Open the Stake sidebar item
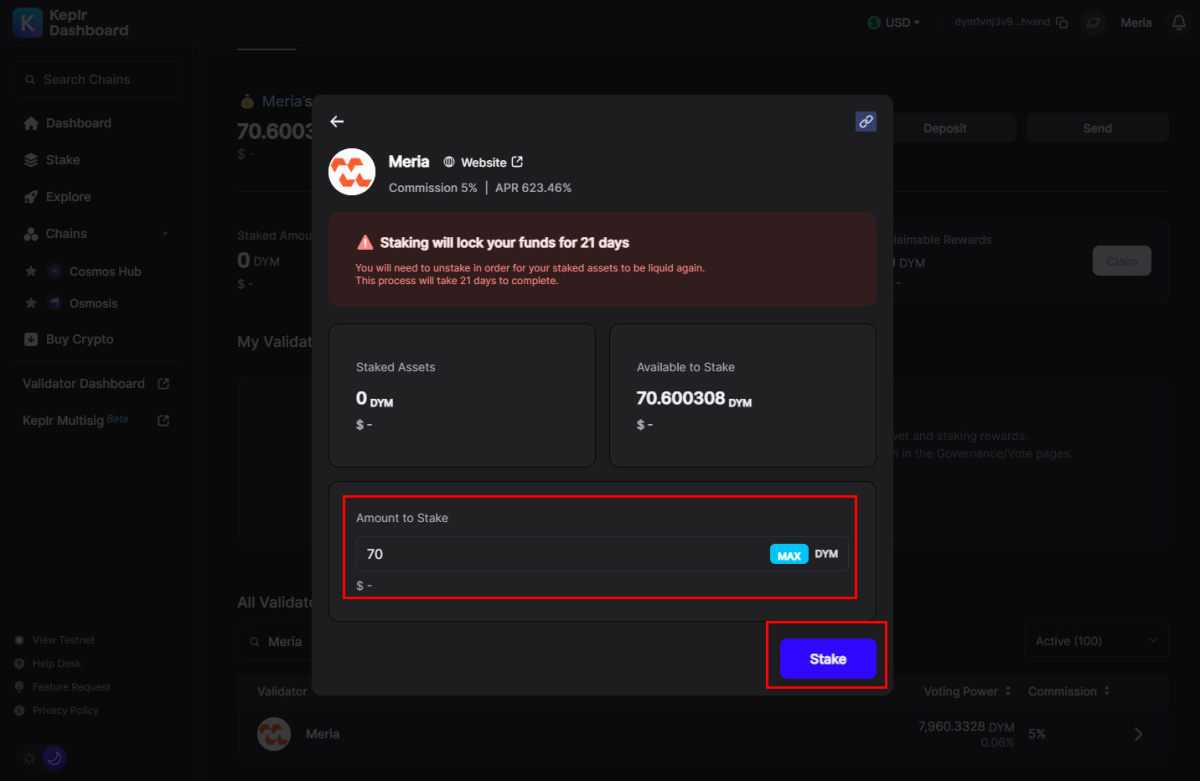 point(63,160)
